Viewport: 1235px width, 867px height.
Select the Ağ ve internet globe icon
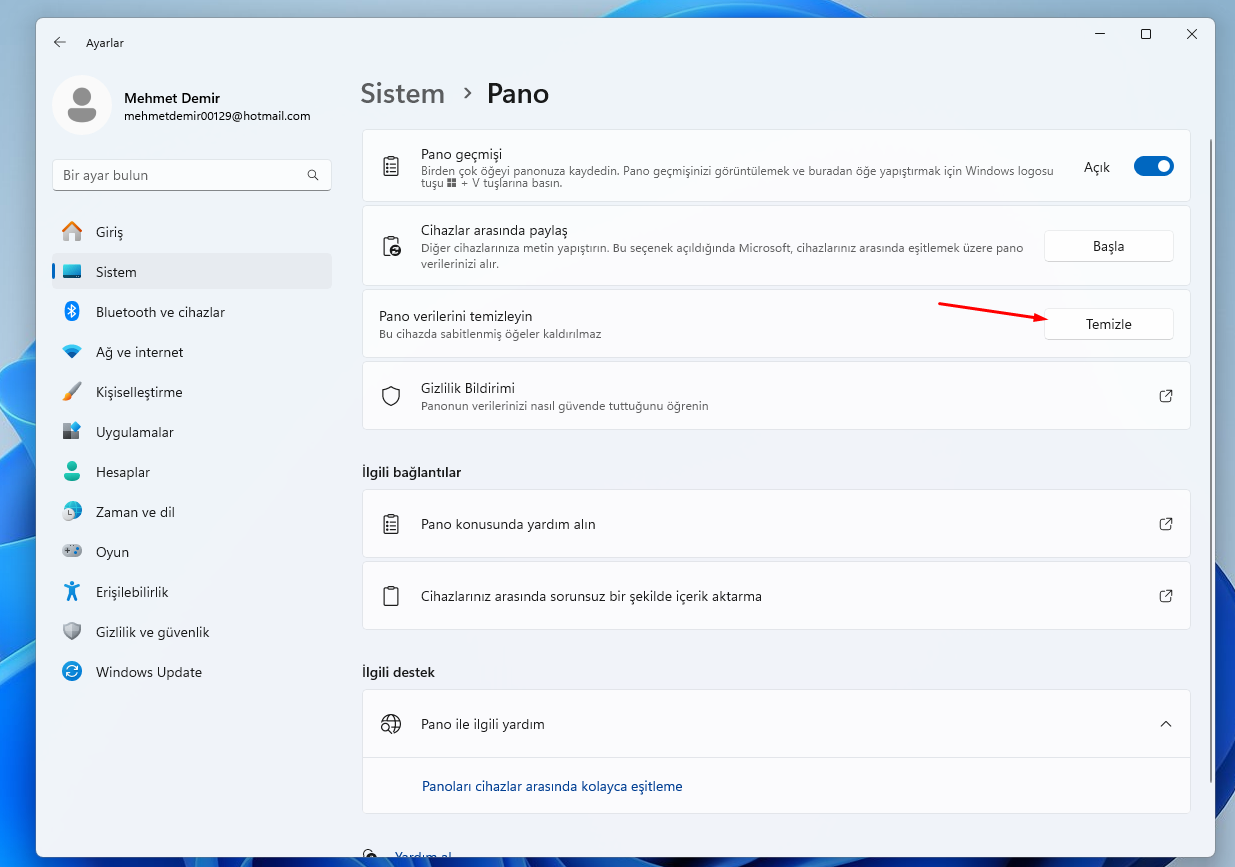point(71,352)
